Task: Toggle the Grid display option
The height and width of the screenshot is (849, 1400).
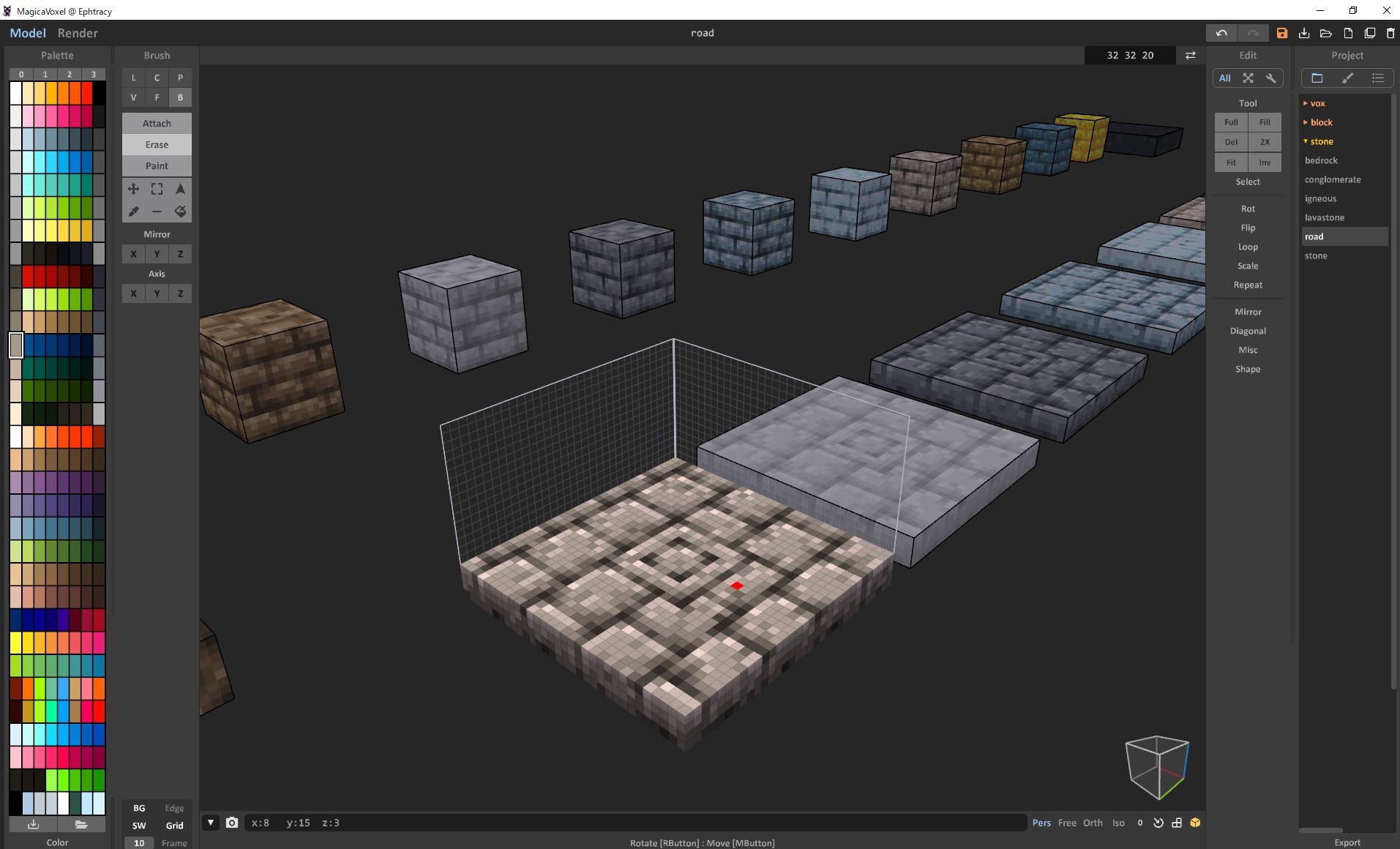Action: 174,826
